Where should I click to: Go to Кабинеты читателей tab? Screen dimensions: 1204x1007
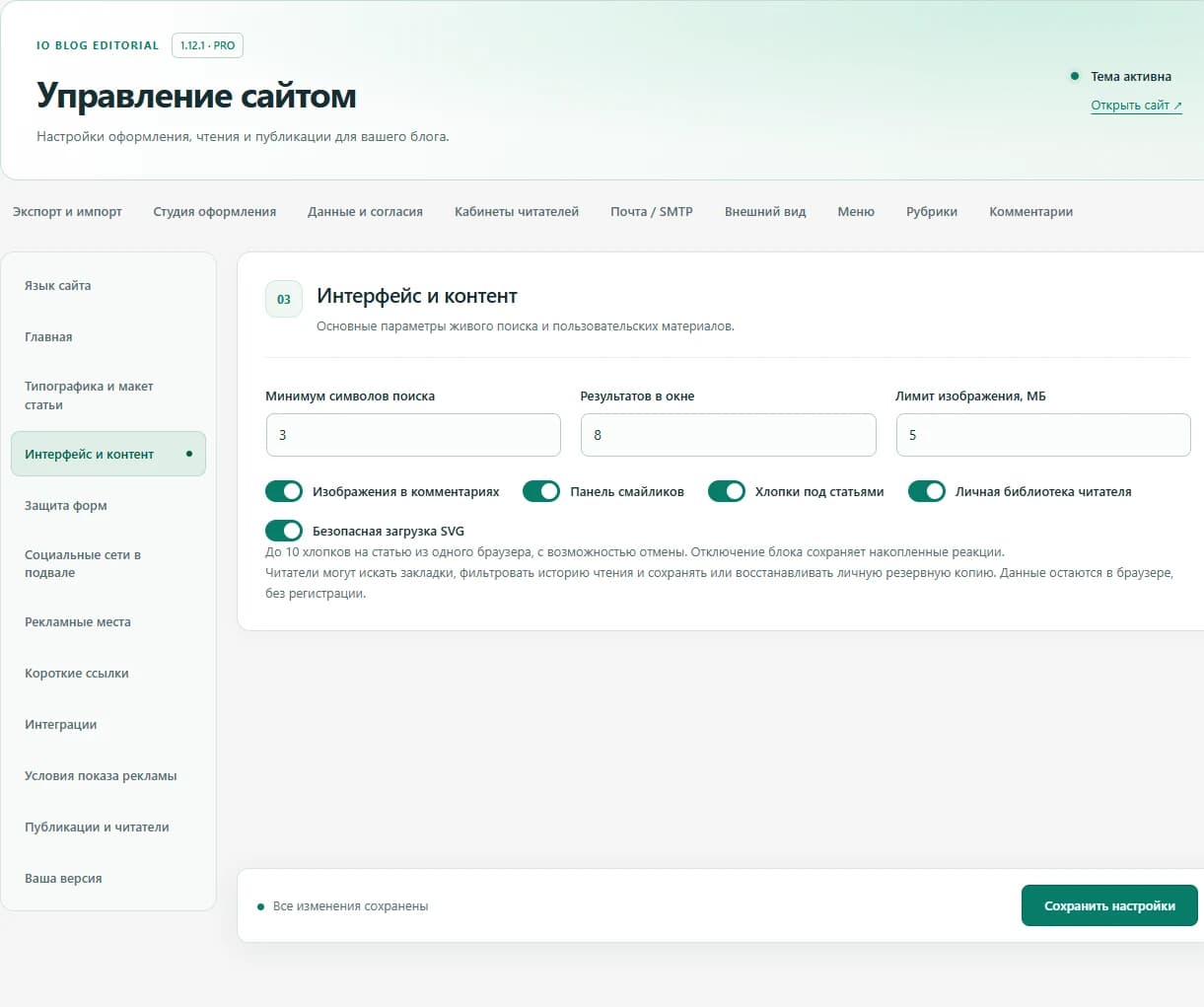click(x=517, y=211)
